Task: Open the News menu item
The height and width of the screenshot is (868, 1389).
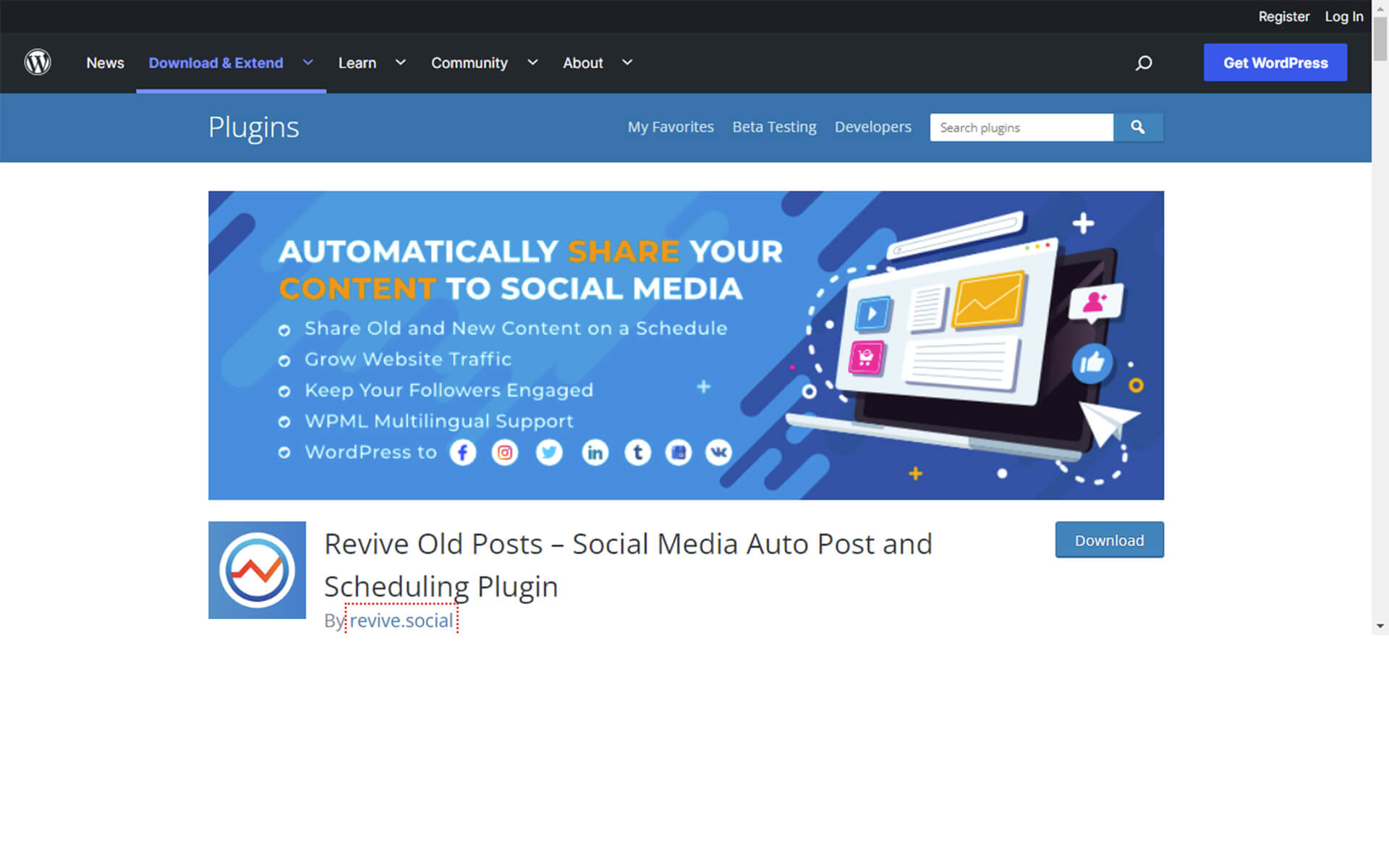Action: [x=105, y=63]
